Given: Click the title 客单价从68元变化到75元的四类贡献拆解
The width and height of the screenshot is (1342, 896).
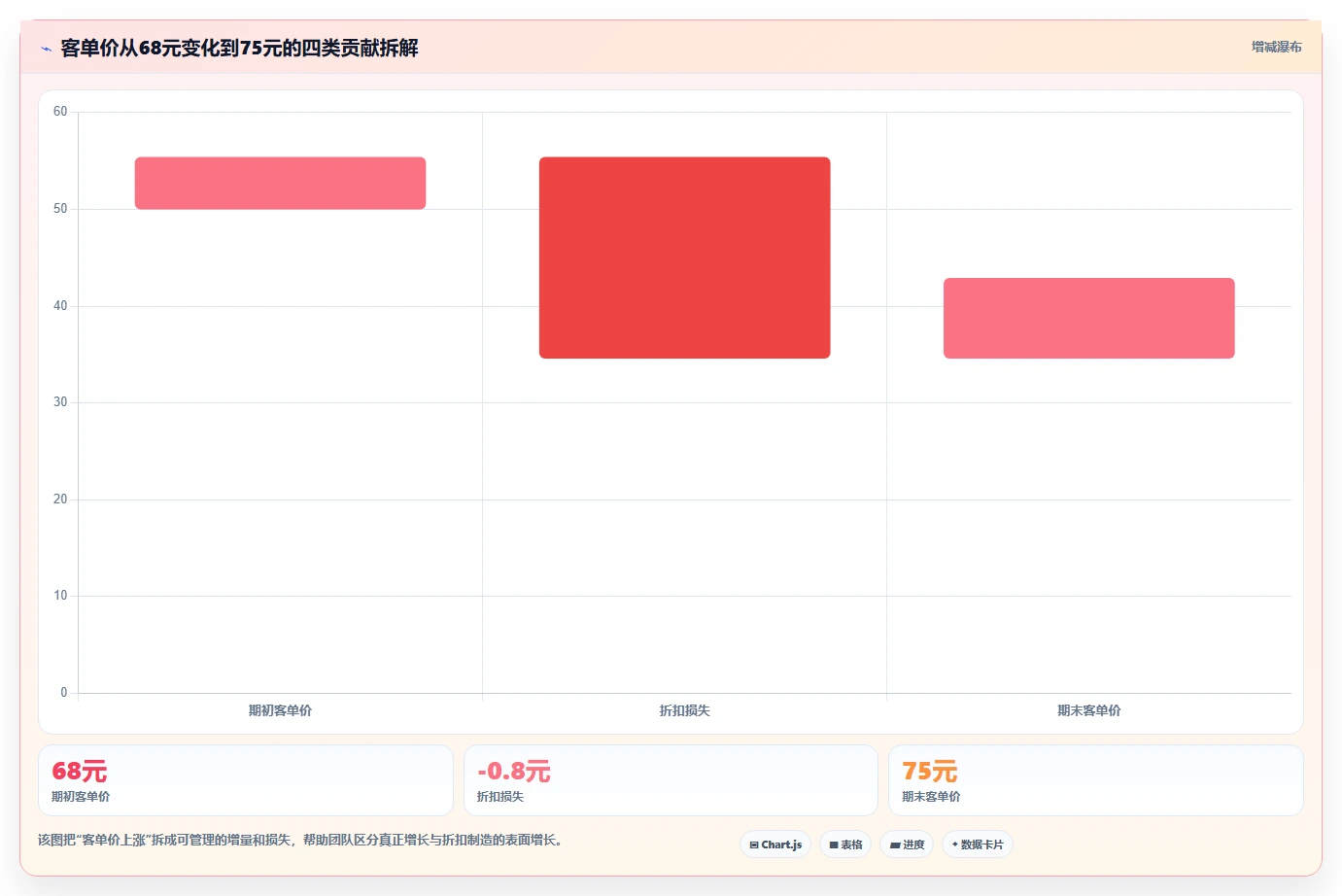Looking at the screenshot, I should (239, 48).
